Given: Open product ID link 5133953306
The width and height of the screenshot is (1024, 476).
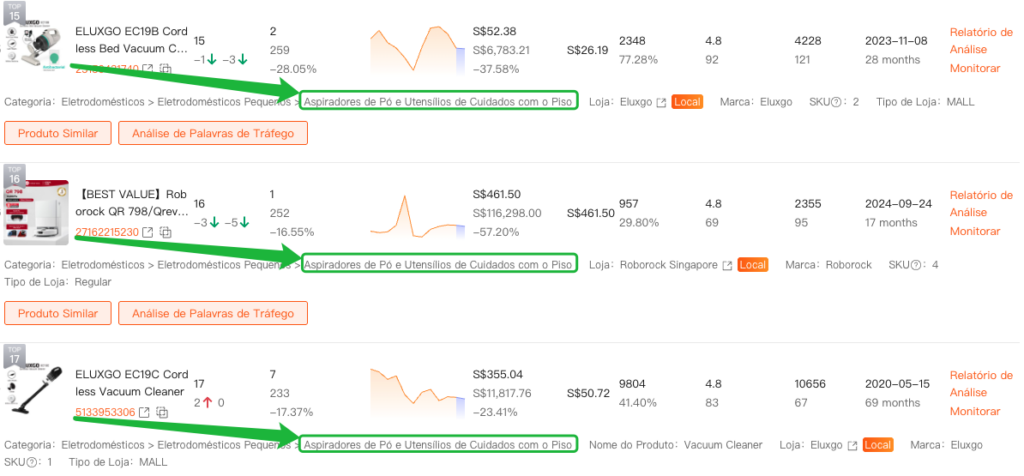Looking at the screenshot, I should tap(105, 412).
